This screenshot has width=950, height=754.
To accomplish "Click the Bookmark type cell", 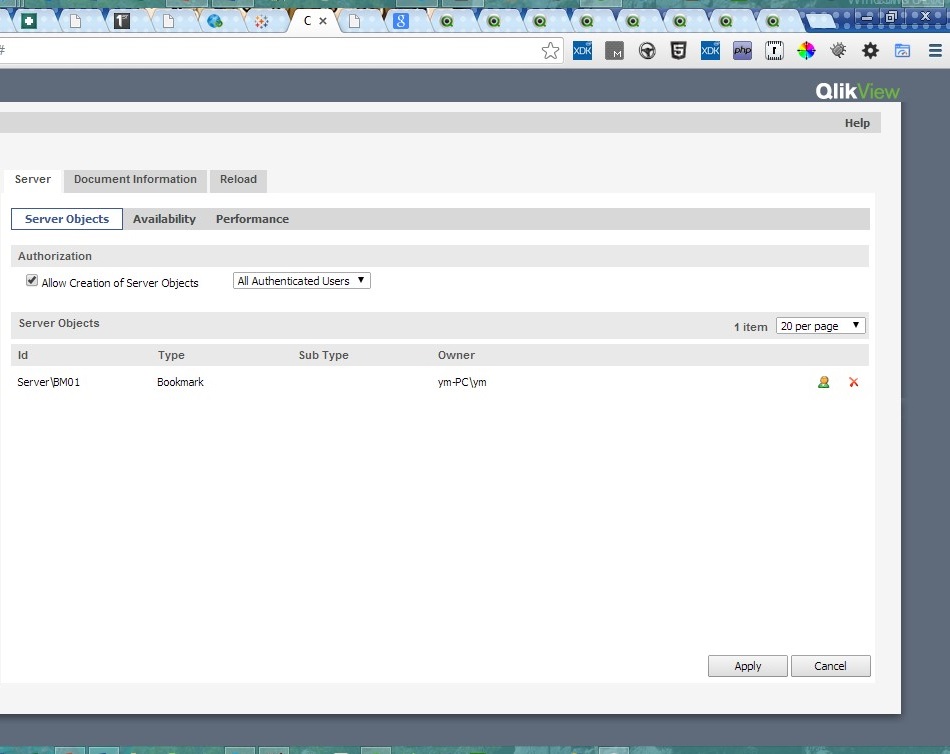I will coord(180,382).
